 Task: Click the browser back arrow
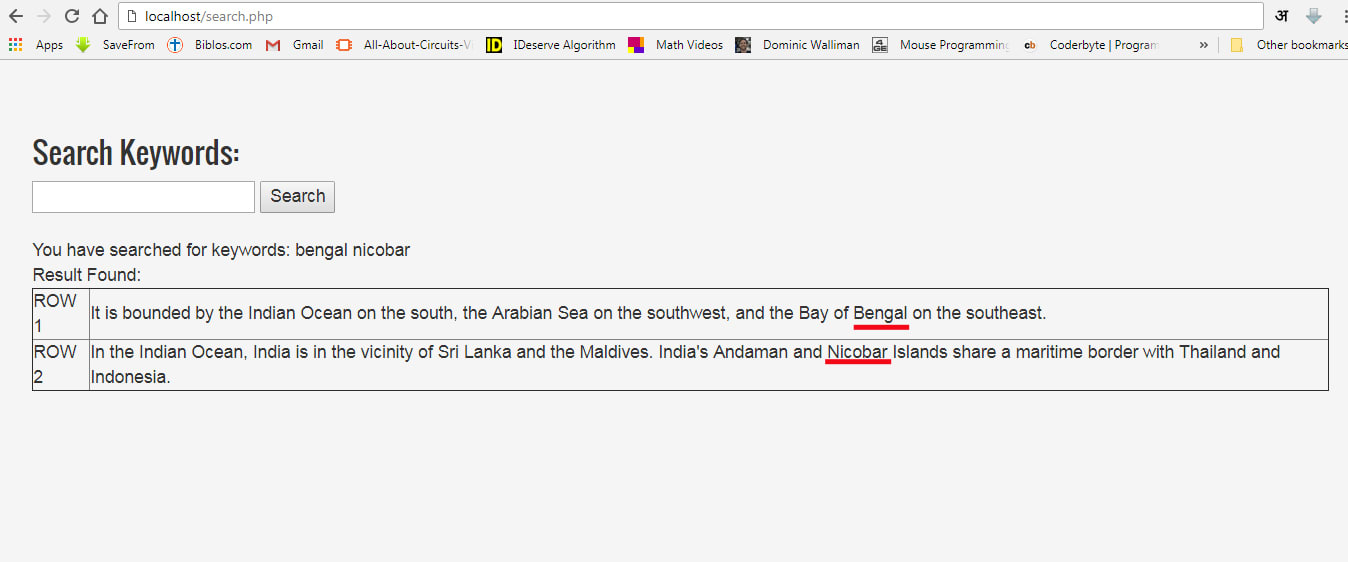[x=16, y=16]
